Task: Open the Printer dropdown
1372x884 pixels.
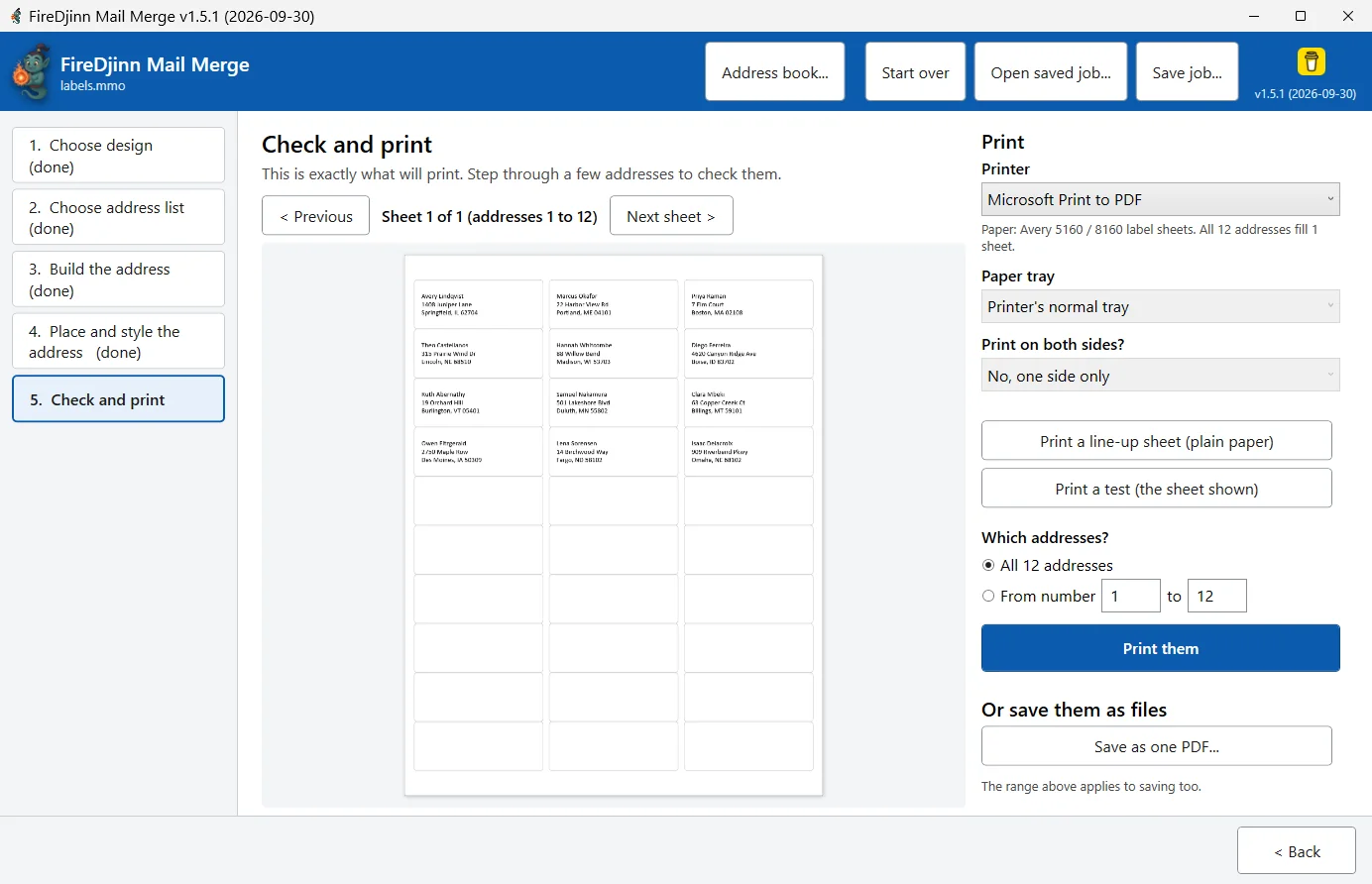Action: (1160, 199)
